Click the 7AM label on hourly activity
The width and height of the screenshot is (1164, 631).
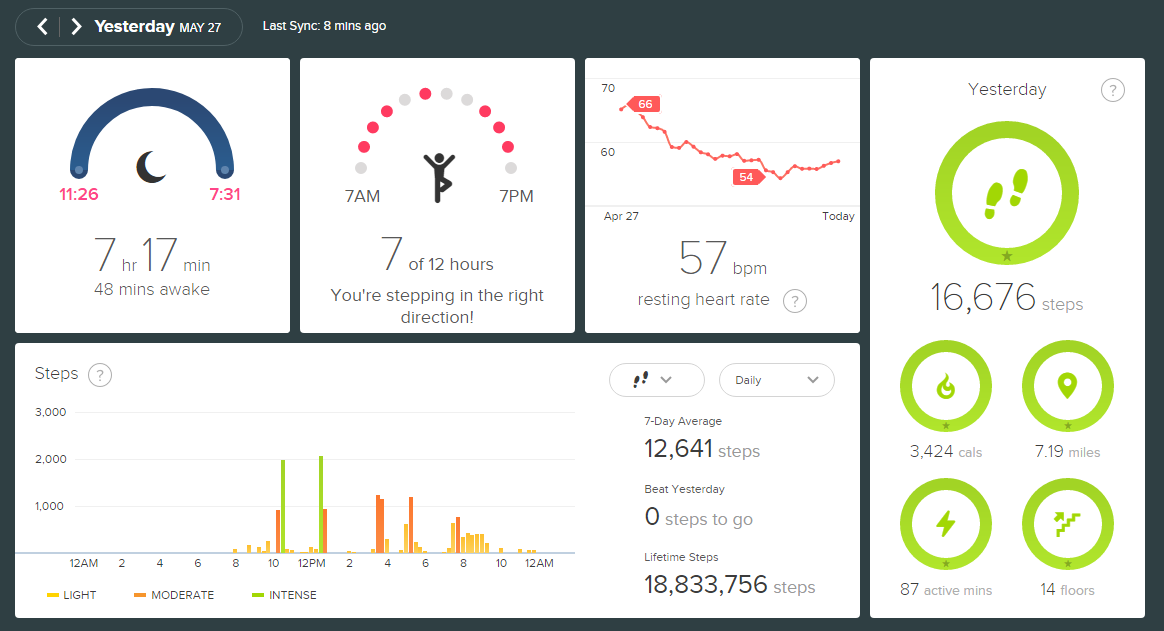pos(362,197)
